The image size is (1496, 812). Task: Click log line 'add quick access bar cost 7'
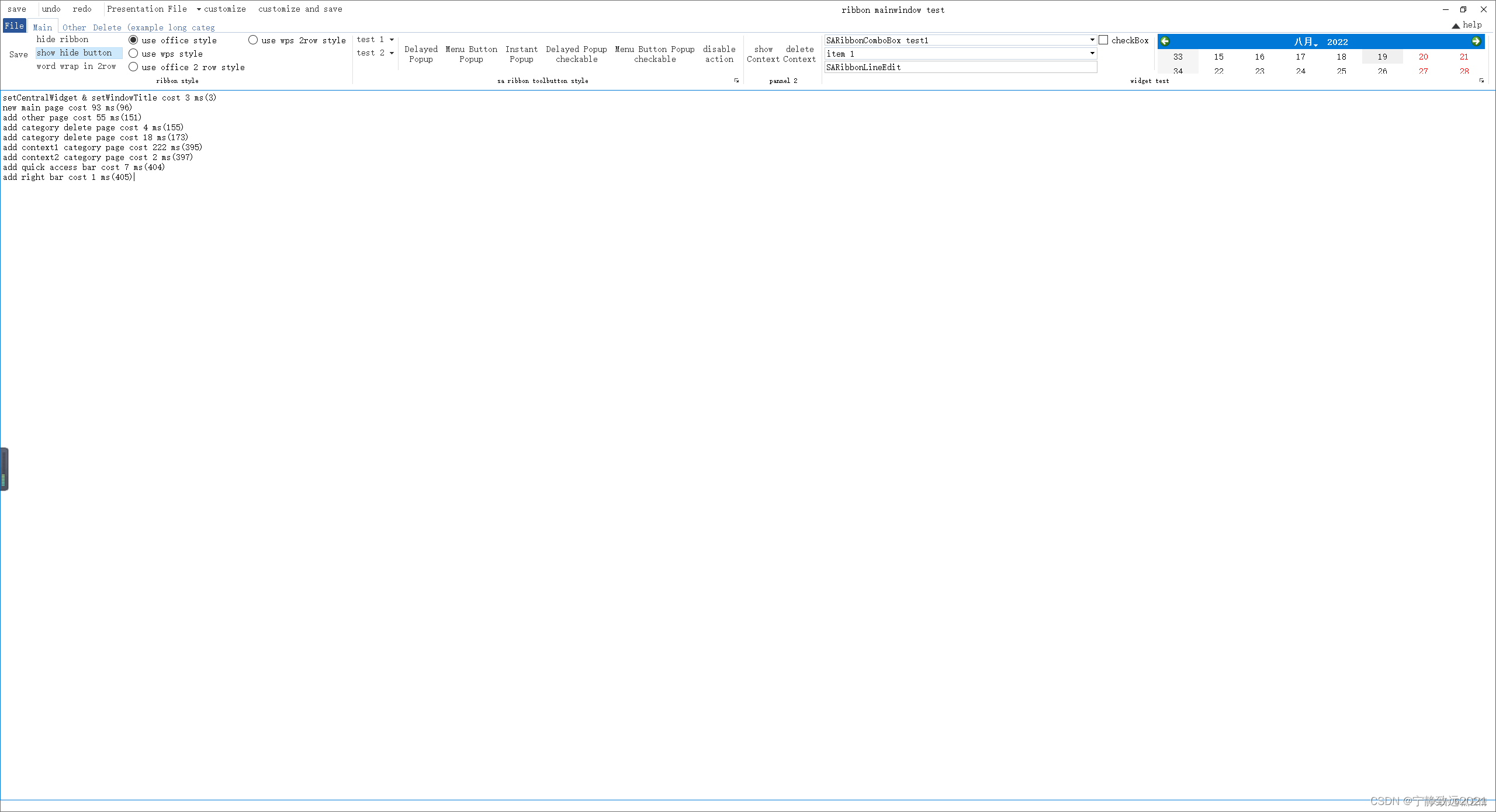coord(84,167)
